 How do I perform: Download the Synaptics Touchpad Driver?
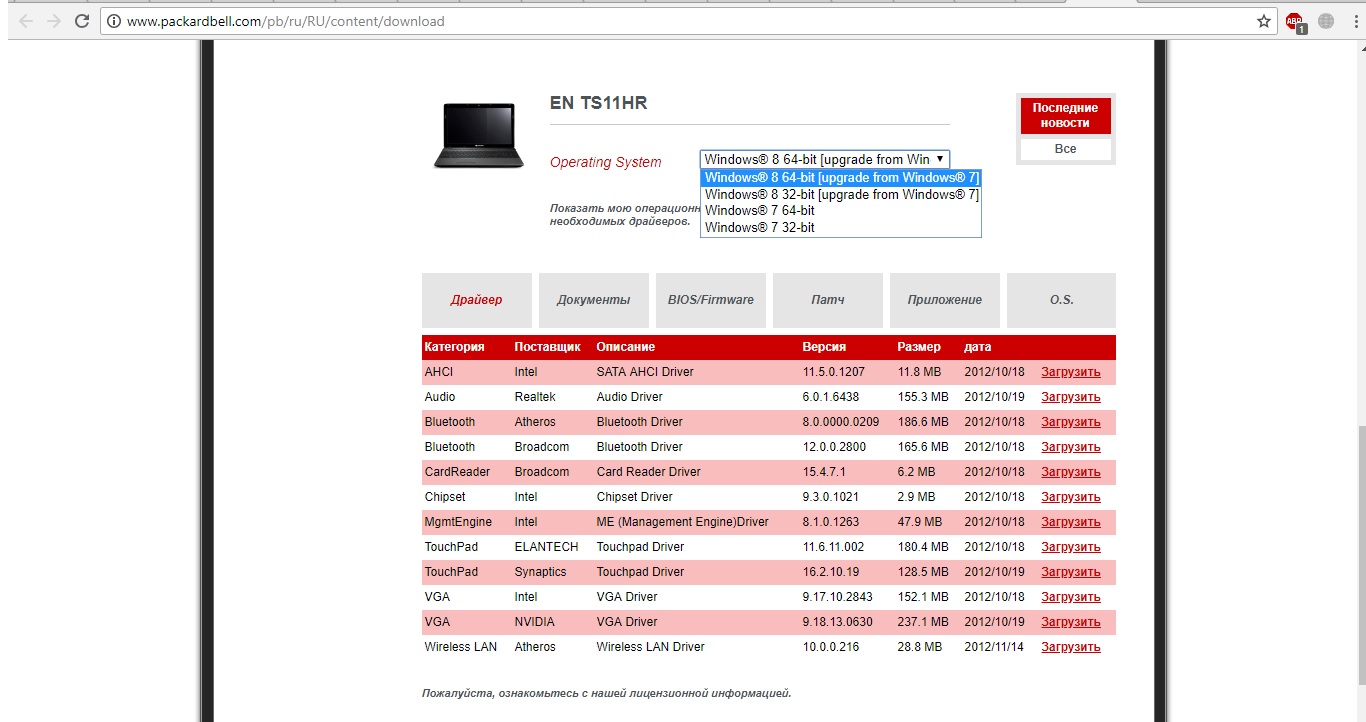(x=1070, y=572)
